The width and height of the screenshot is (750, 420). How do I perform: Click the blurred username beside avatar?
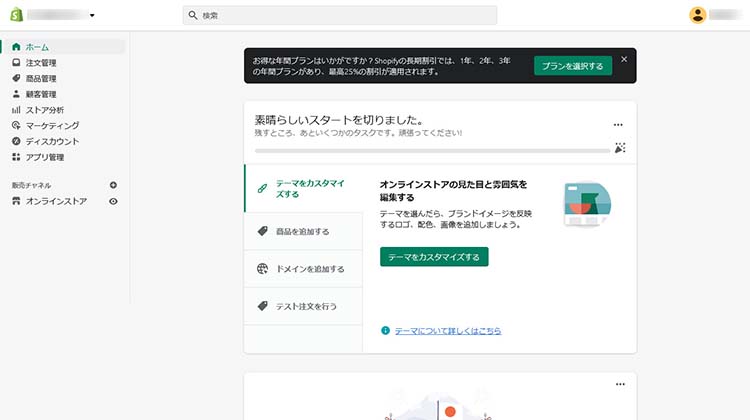pos(725,15)
